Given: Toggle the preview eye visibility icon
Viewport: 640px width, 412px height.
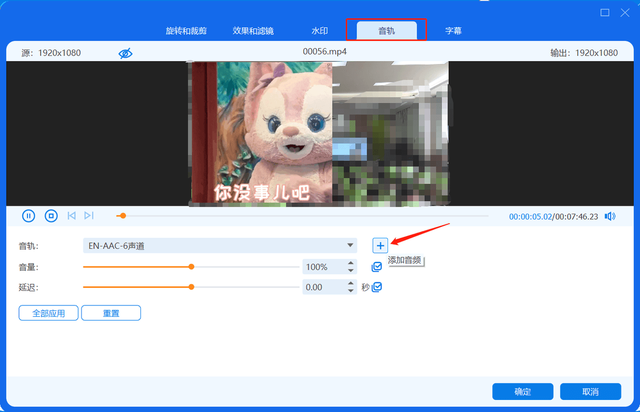Looking at the screenshot, I should 125,53.
